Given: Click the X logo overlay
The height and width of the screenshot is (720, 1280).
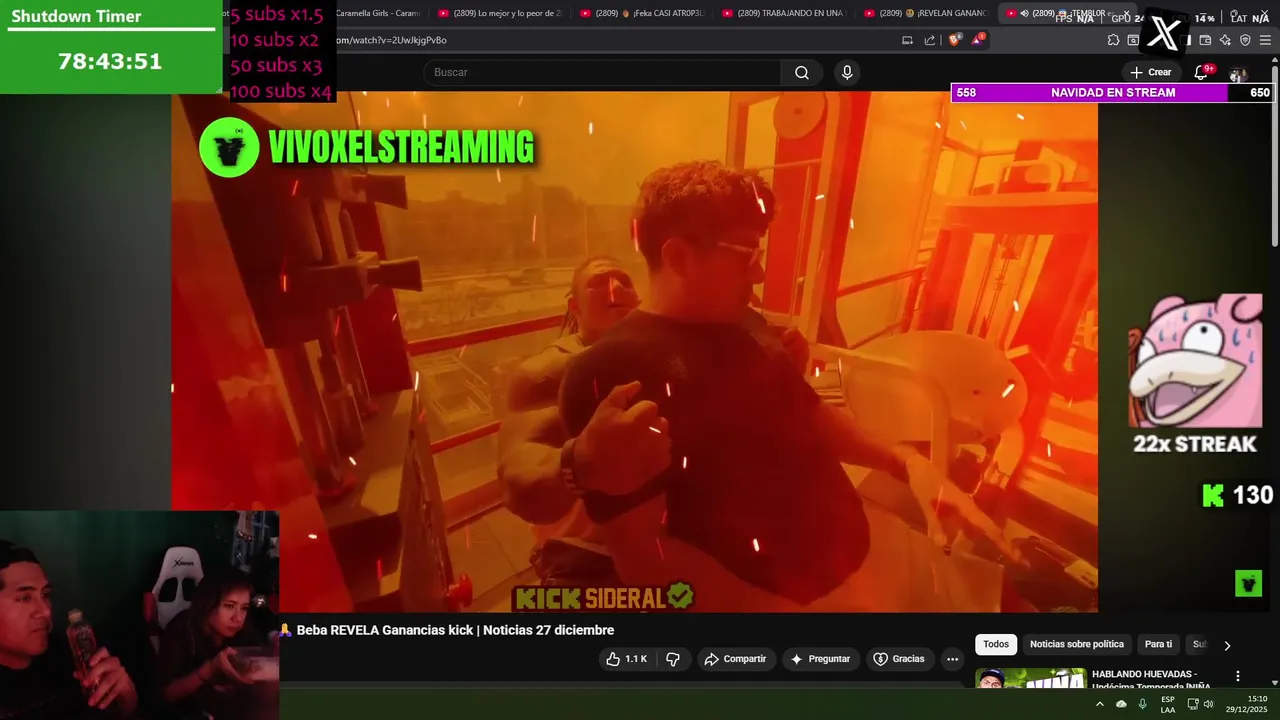Looking at the screenshot, I should tap(1164, 33).
